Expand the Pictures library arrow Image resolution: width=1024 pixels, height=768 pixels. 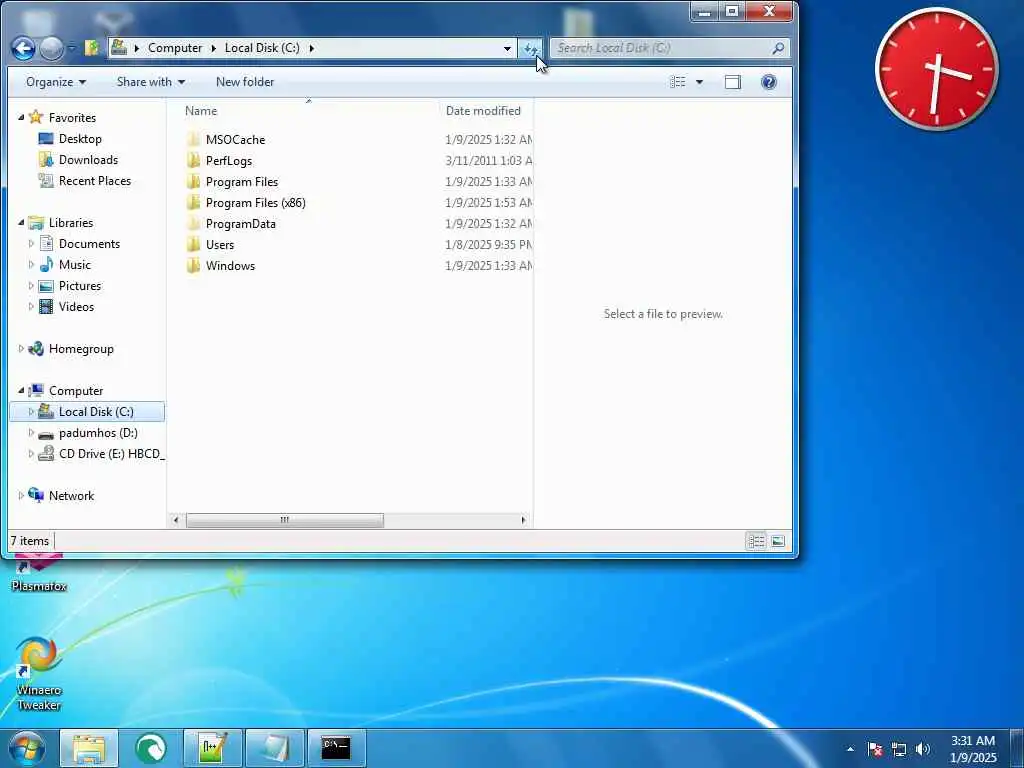click(x=31, y=285)
